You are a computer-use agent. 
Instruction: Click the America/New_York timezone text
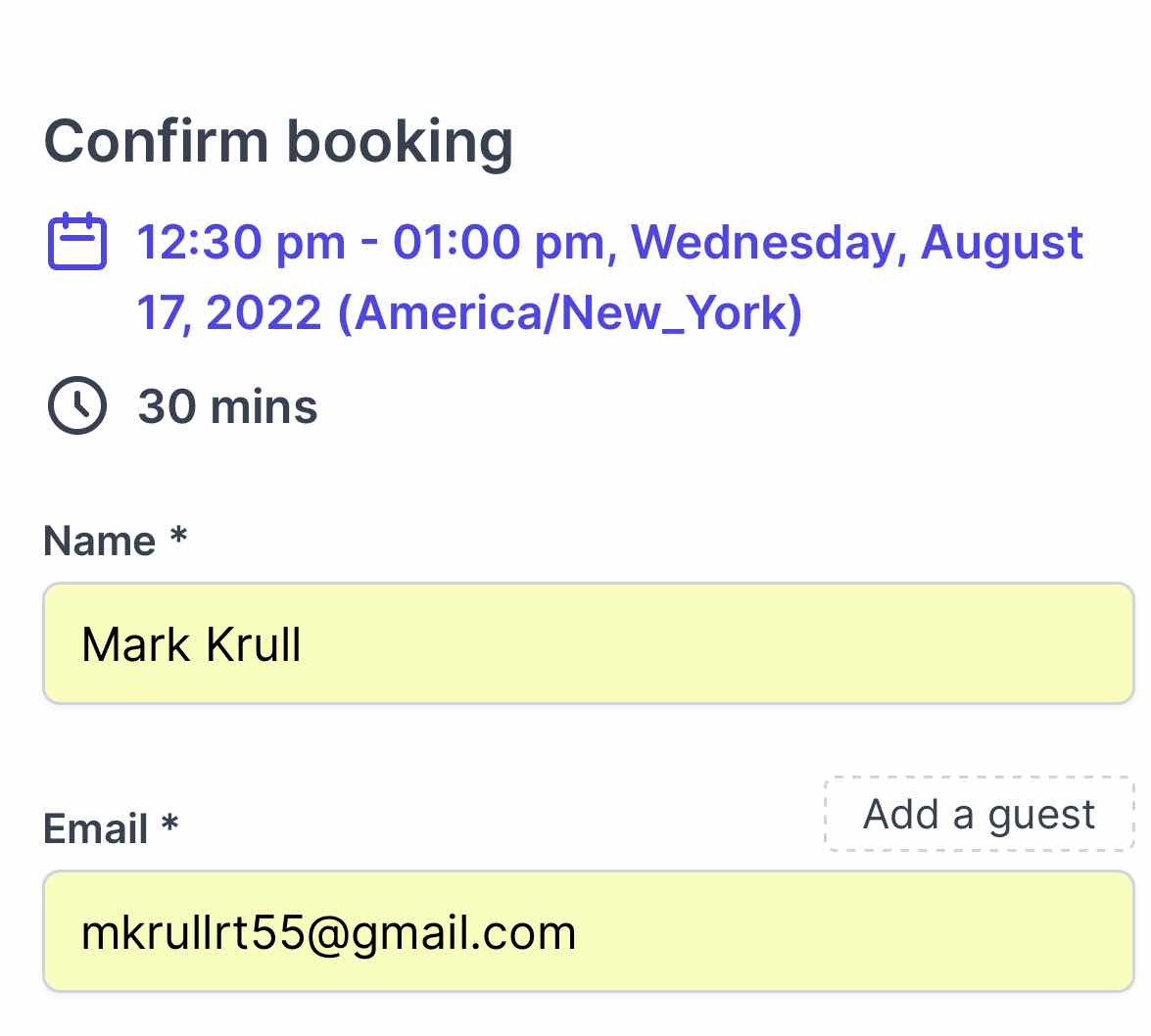click(569, 313)
